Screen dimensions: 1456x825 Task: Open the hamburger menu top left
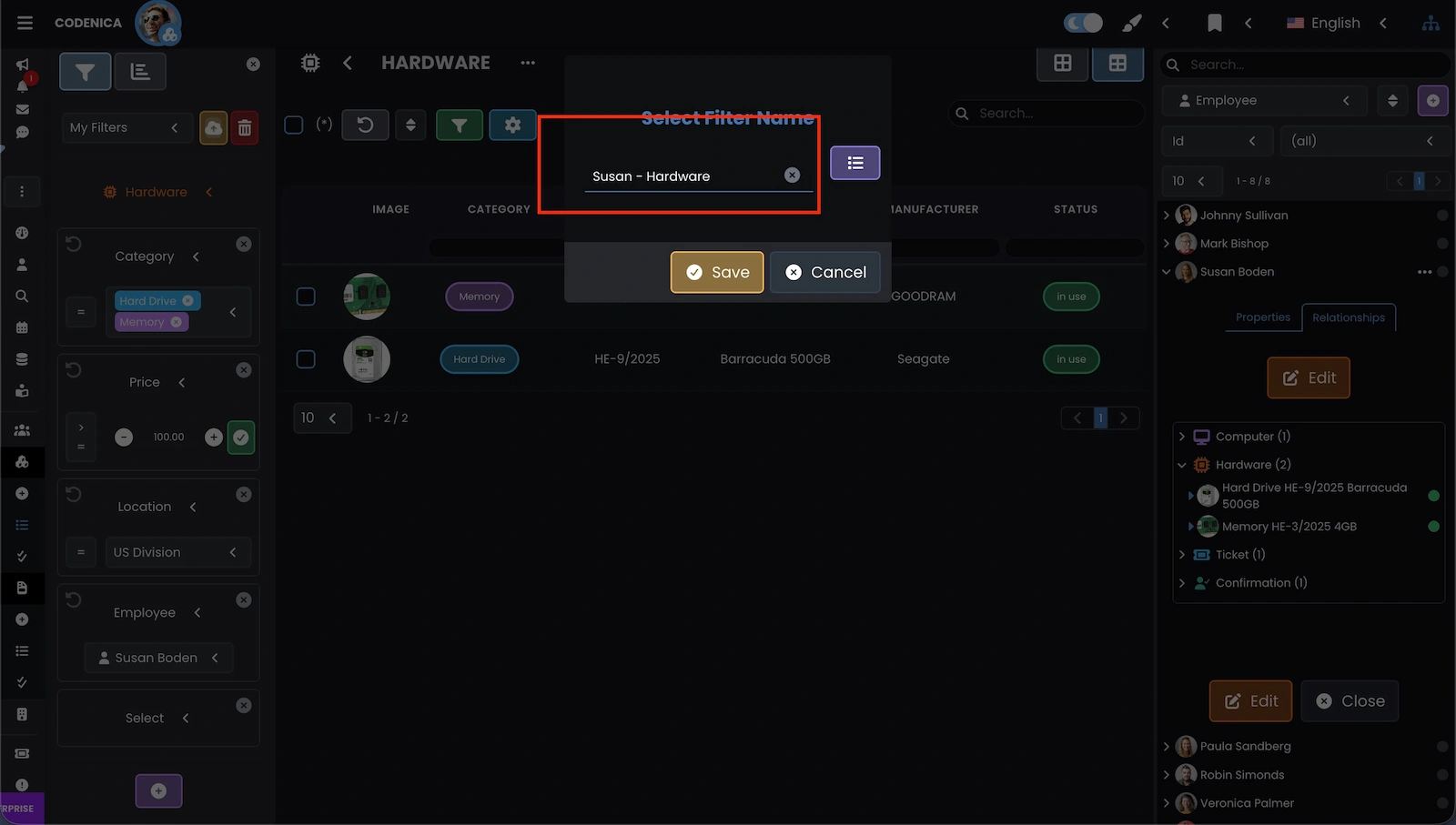tap(25, 23)
